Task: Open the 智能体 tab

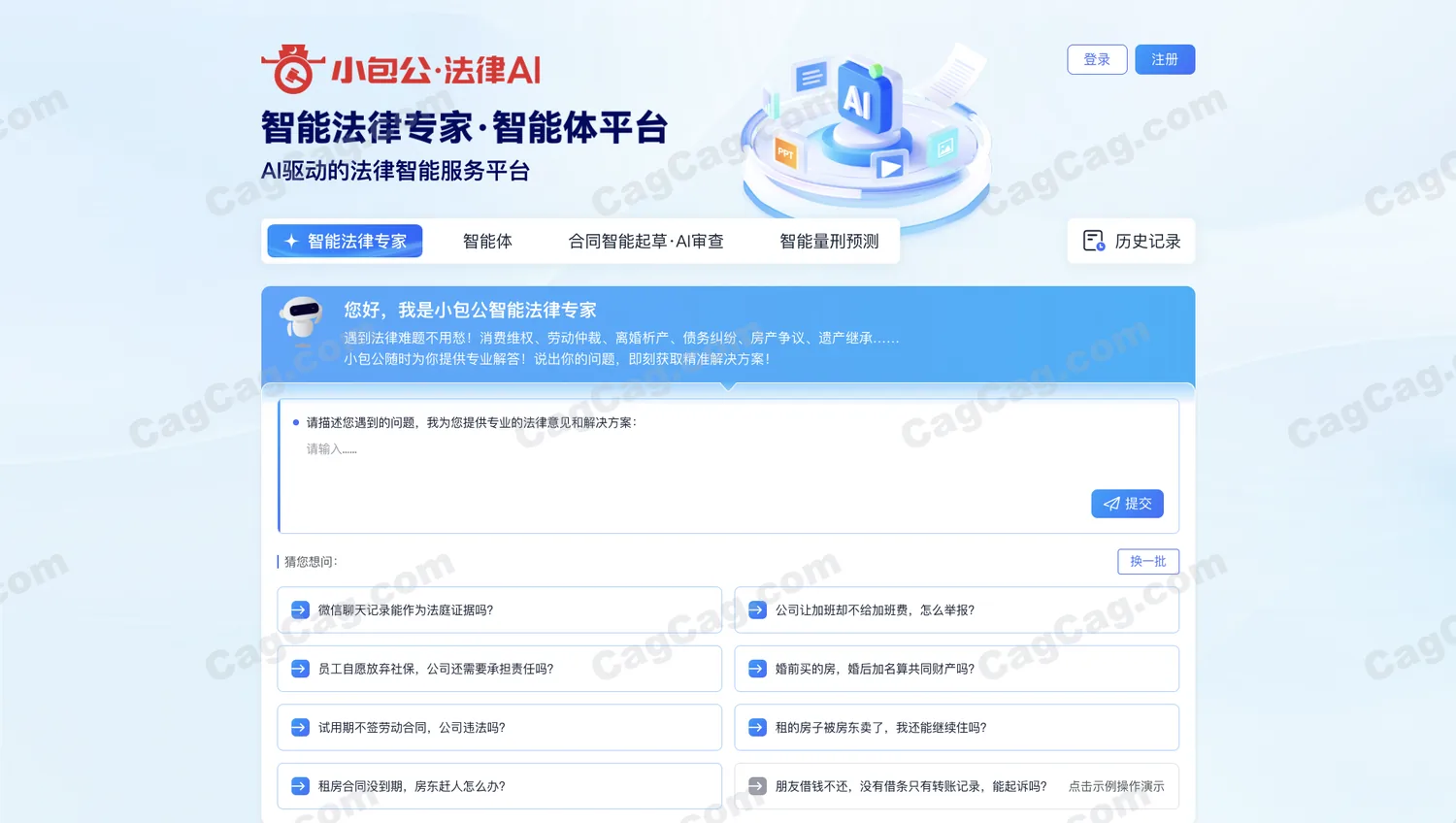Action: tap(487, 241)
